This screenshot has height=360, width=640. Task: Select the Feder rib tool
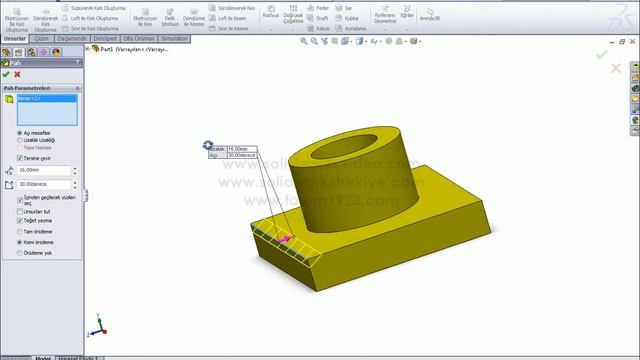pos(318,8)
